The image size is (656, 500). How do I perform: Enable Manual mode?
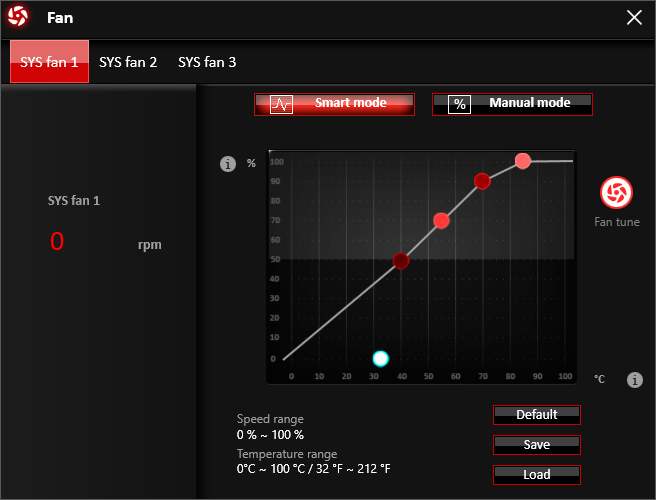[512, 104]
